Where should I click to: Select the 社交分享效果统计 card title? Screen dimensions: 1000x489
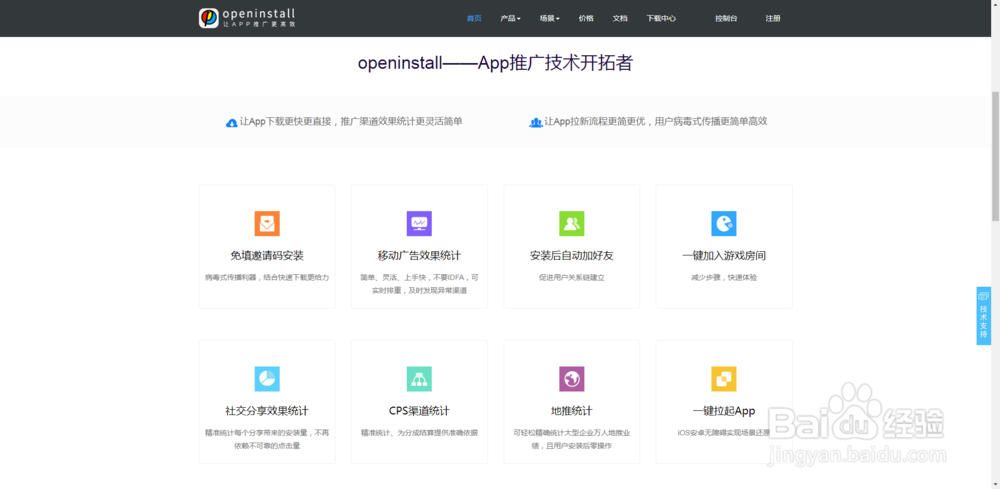click(x=267, y=411)
